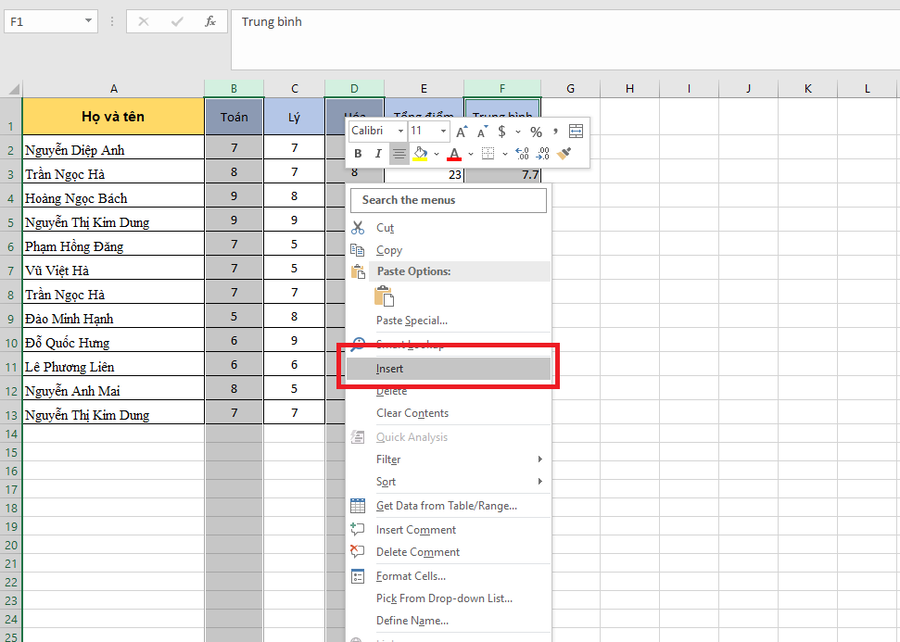Open Format Cells dialog from the menu
The height and width of the screenshot is (642, 900).
tap(448, 576)
